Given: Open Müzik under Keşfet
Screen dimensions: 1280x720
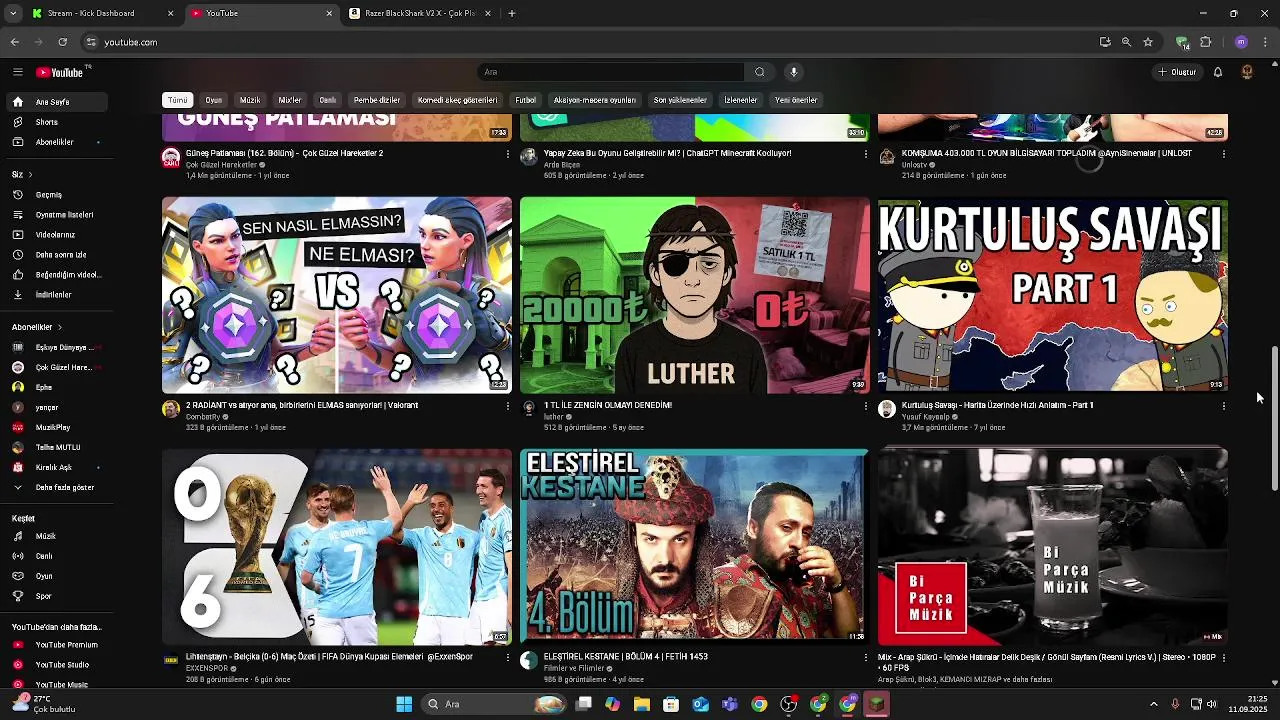Looking at the screenshot, I should tap(58, 536).
